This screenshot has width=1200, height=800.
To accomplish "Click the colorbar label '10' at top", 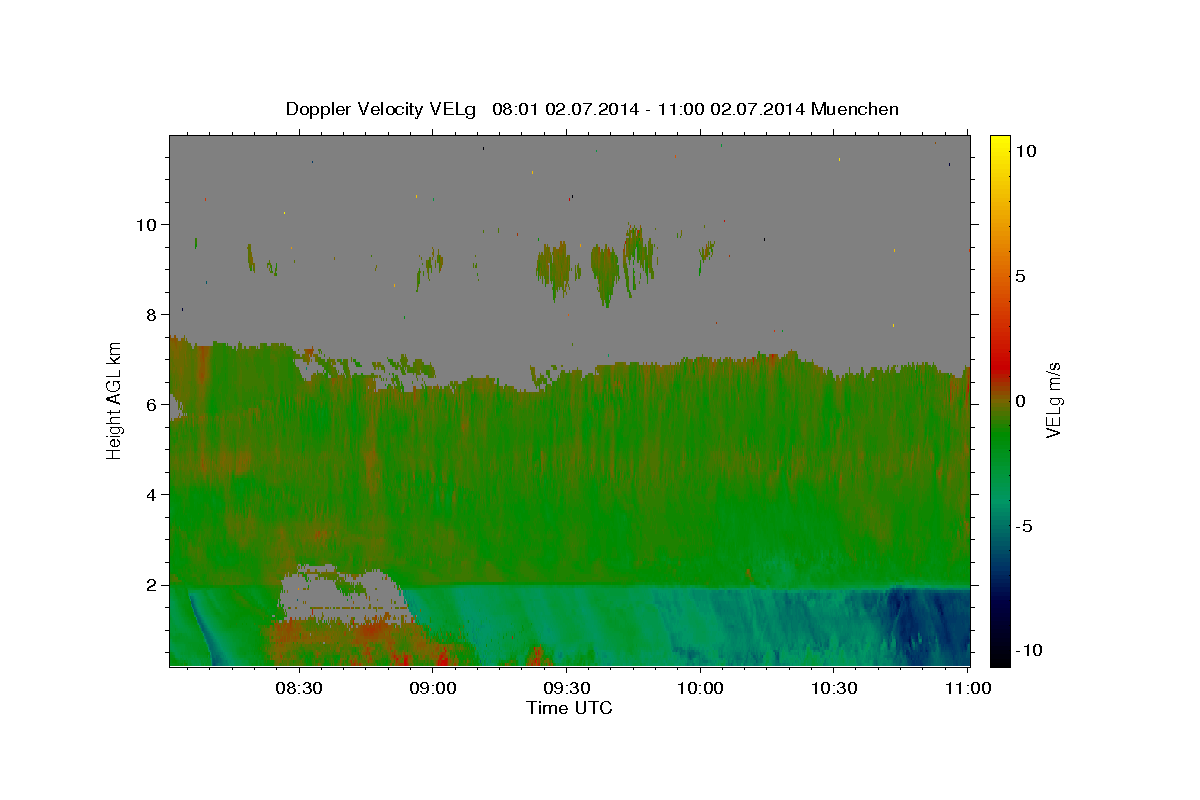I will click(x=1025, y=150).
